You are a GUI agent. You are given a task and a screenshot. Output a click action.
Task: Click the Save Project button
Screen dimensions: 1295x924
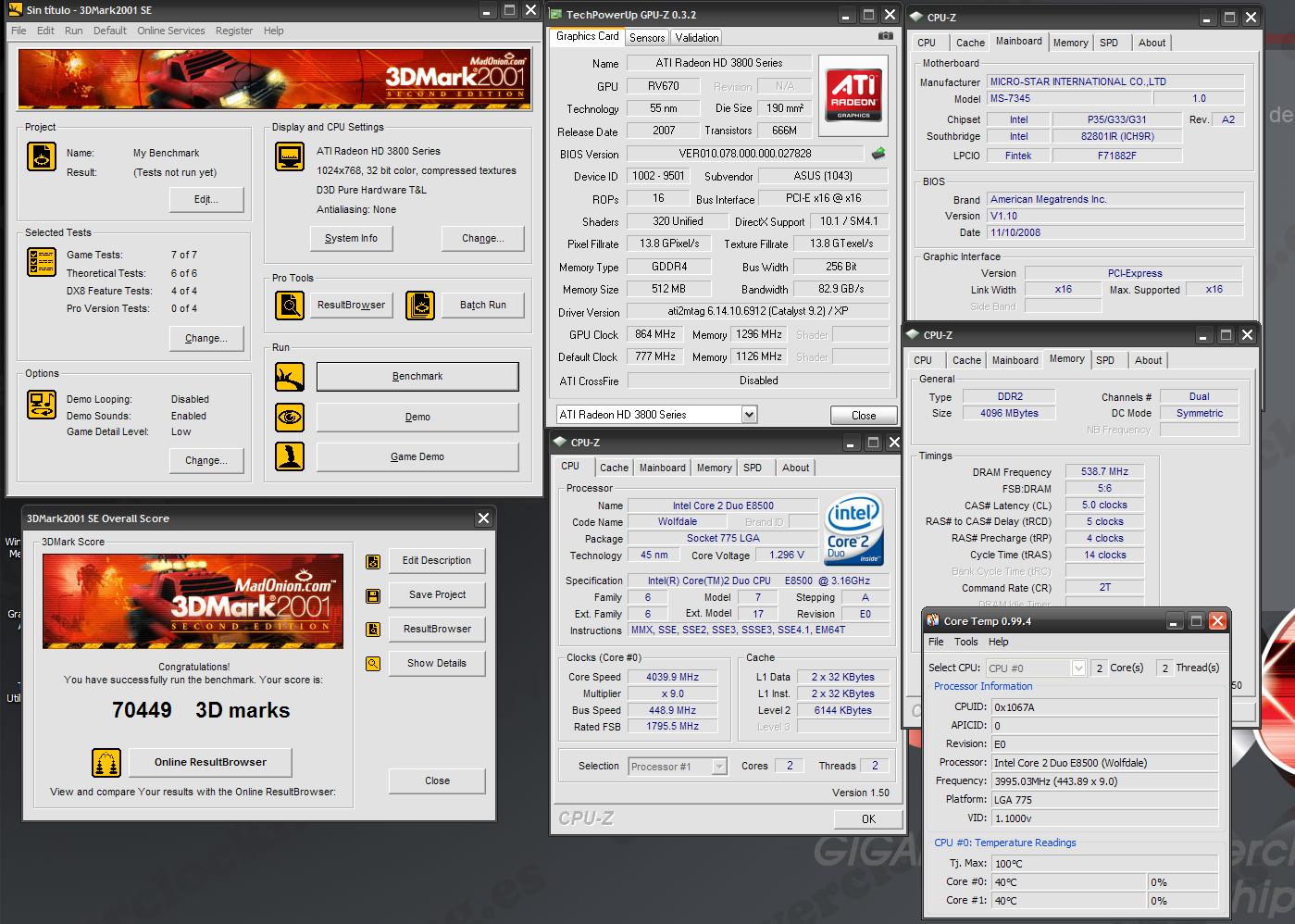point(437,595)
